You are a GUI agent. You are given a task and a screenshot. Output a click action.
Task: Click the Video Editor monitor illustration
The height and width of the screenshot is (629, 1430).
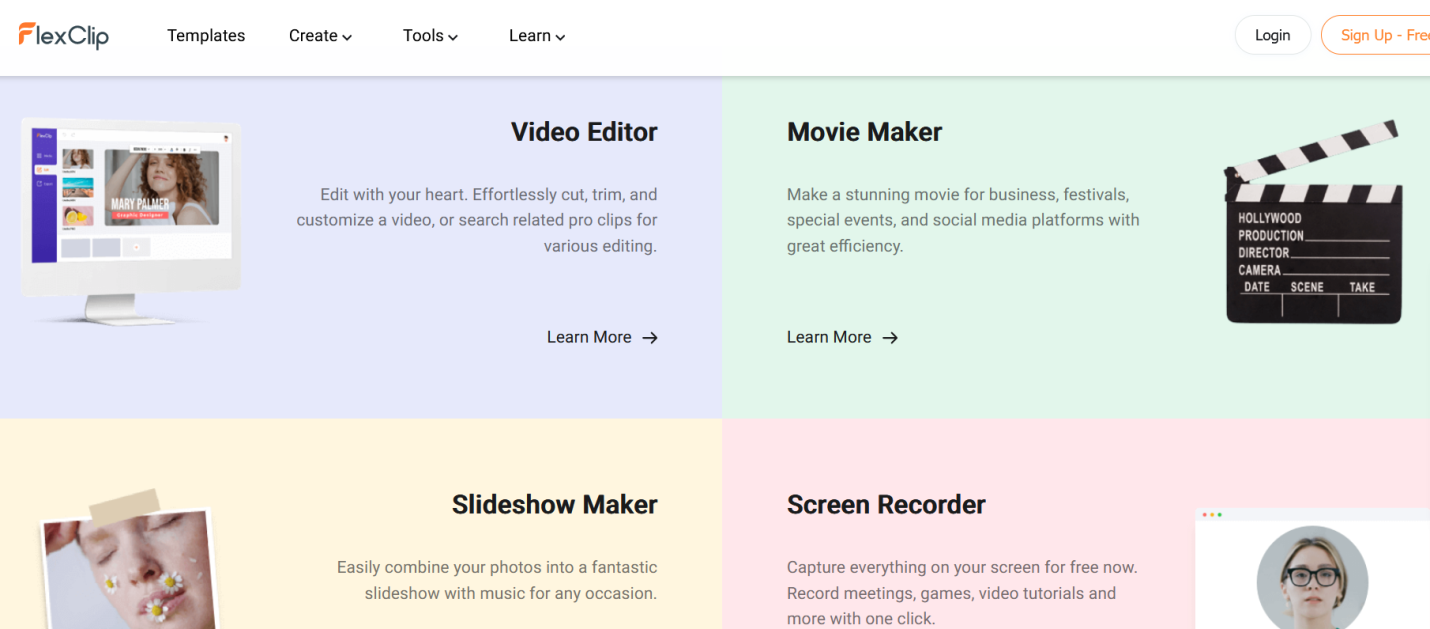click(x=131, y=222)
